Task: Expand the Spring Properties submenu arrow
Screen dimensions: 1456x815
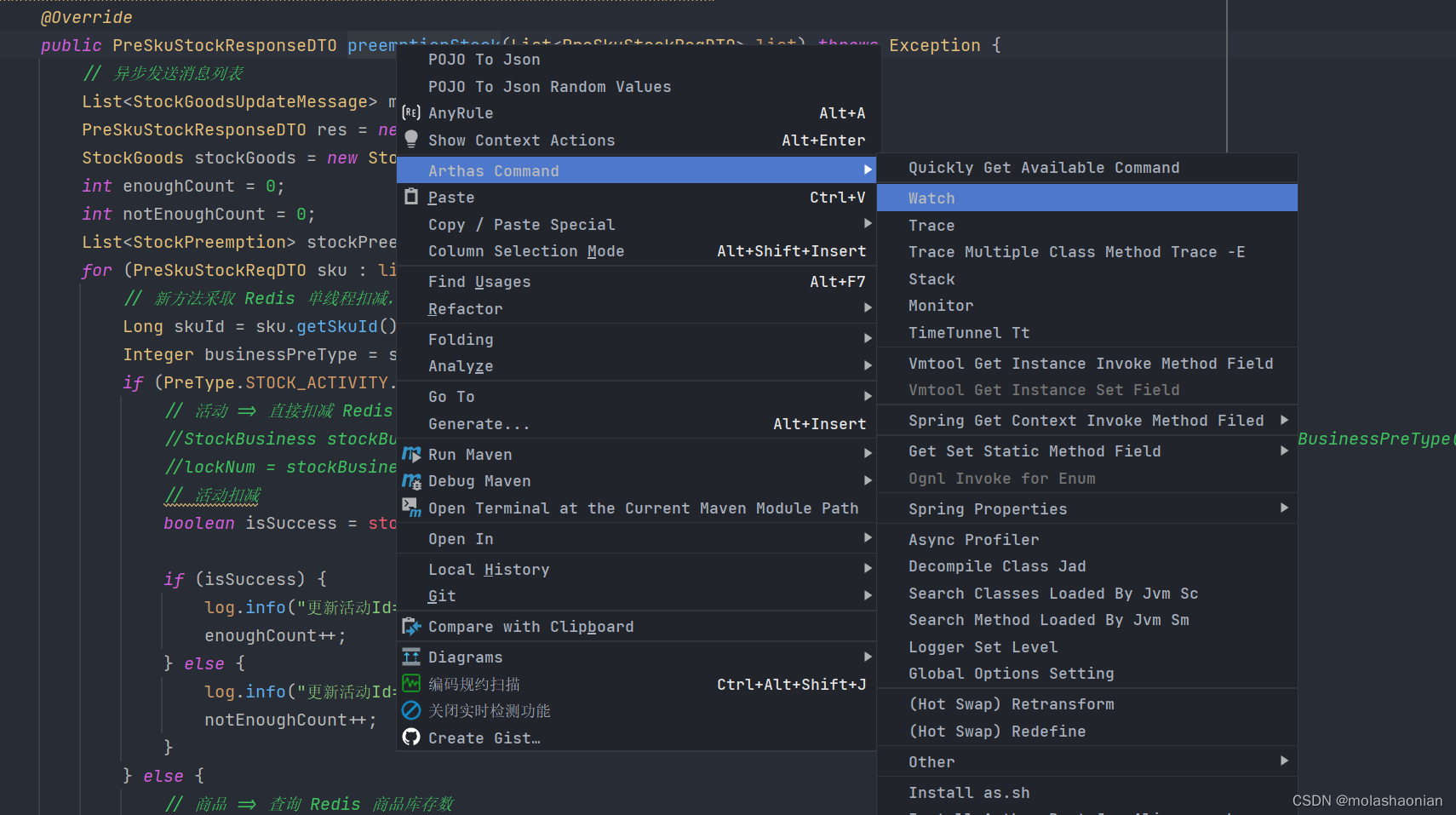Action: coord(1284,508)
